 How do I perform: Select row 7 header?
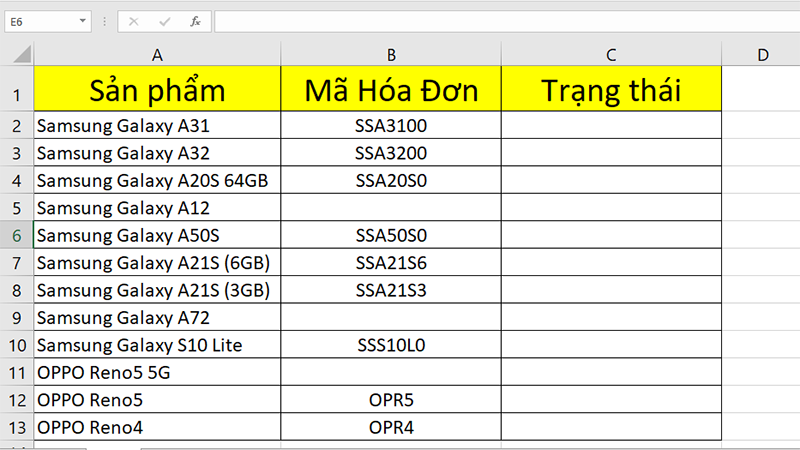click(17, 263)
